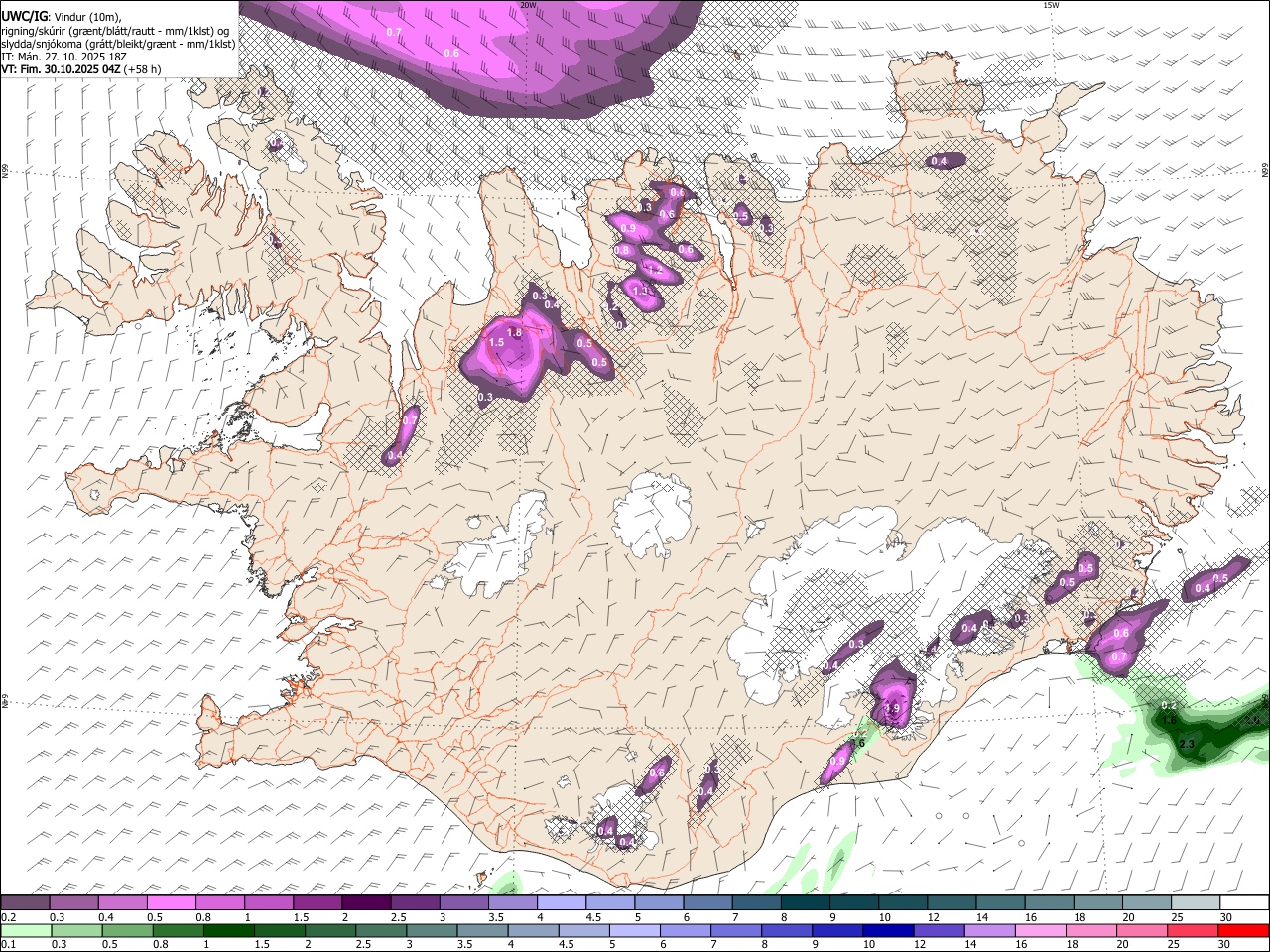Click the rain legend swatch labeled 3.5

pos(482,931)
